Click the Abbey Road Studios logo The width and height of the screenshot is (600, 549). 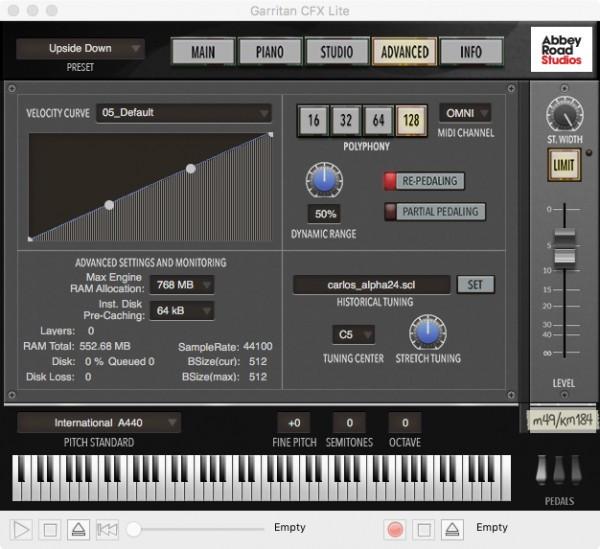[561, 49]
